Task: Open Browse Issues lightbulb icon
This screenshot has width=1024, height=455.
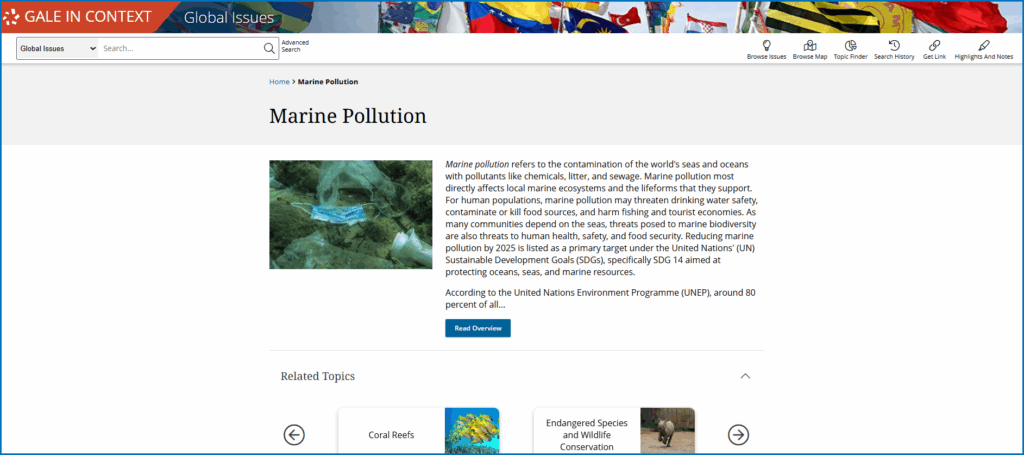Action: tap(766, 46)
